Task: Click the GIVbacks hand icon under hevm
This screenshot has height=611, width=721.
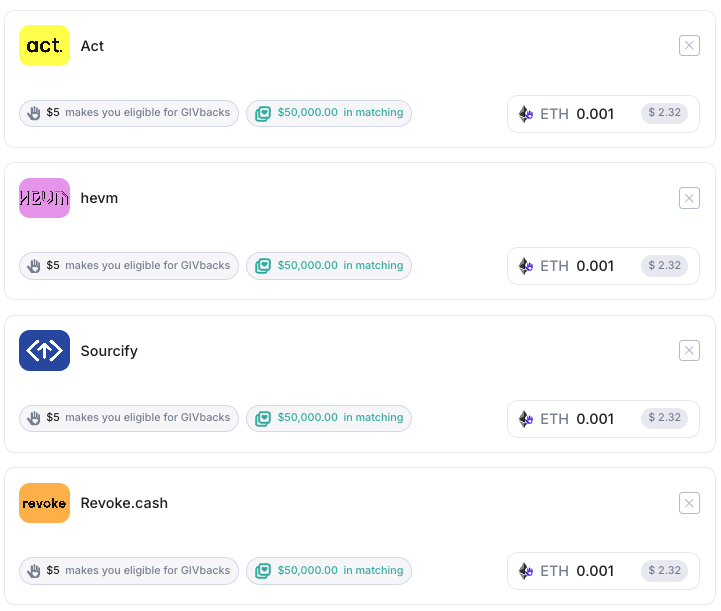Action: [34, 266]
